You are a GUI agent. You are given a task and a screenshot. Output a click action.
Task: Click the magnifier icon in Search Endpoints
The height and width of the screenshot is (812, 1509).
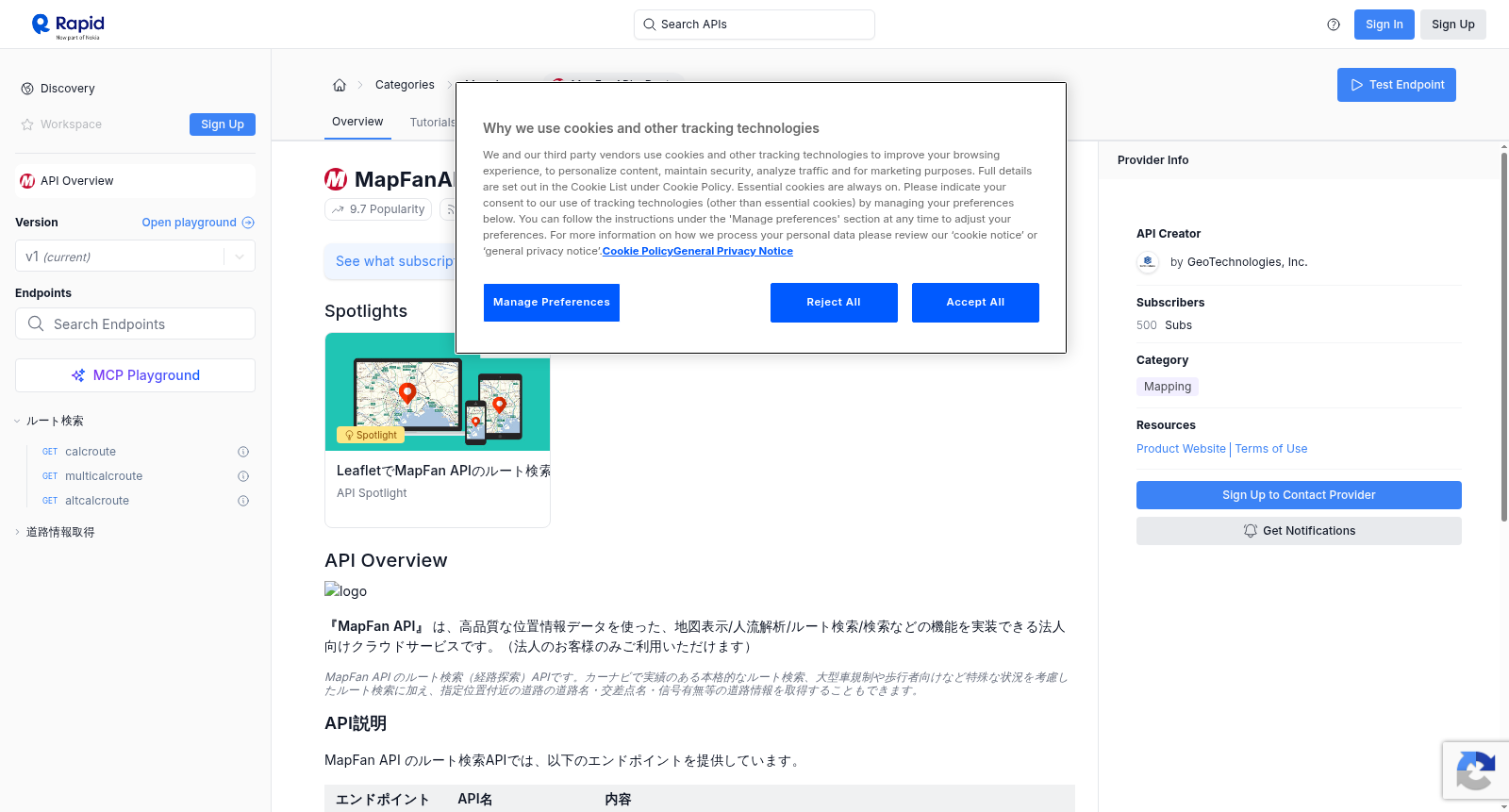click(x=36, y=323)
